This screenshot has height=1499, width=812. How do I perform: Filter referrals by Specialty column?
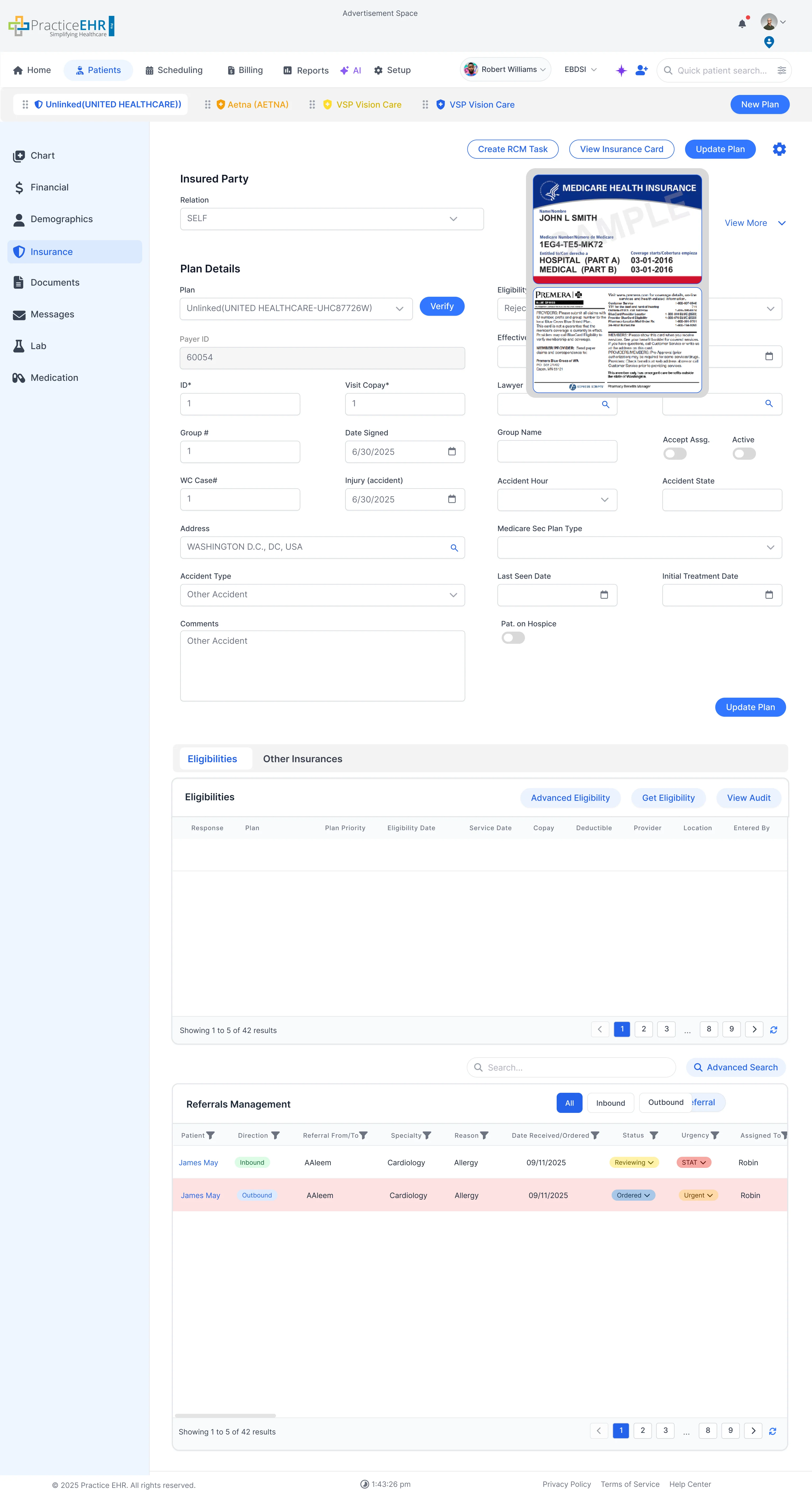pyautogui.click(x=427, y=1135)
